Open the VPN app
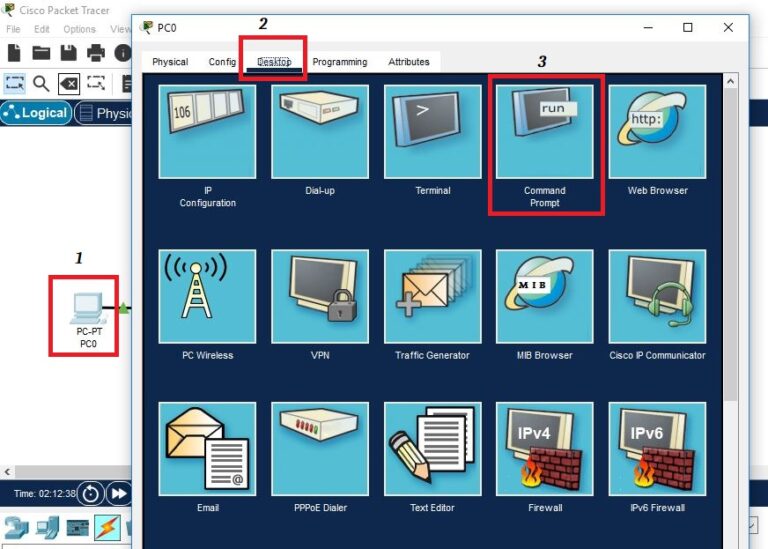This screenshot has width=768, height=549. pos(320,296)
